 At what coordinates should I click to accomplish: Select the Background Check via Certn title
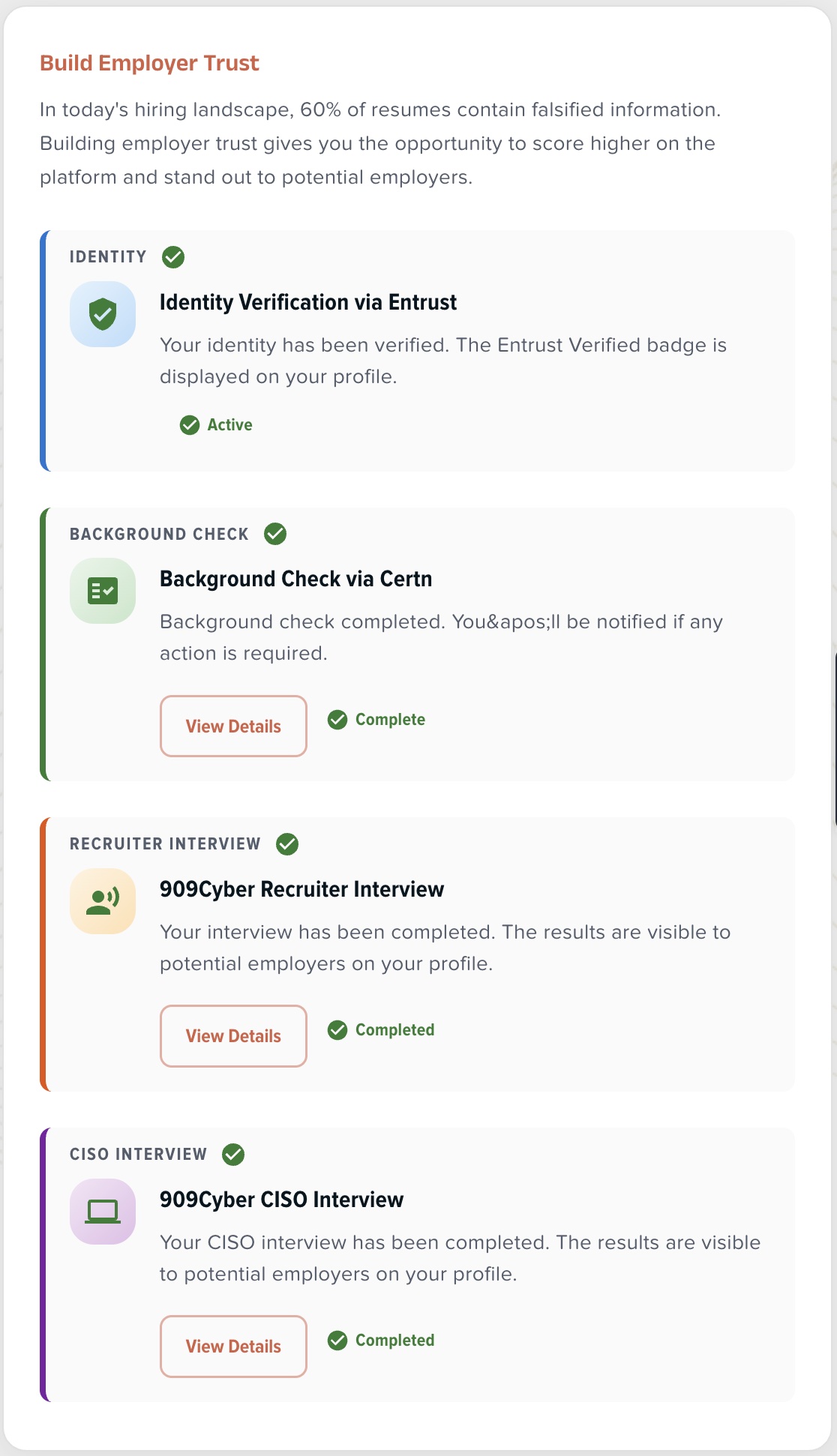point(295,579)
